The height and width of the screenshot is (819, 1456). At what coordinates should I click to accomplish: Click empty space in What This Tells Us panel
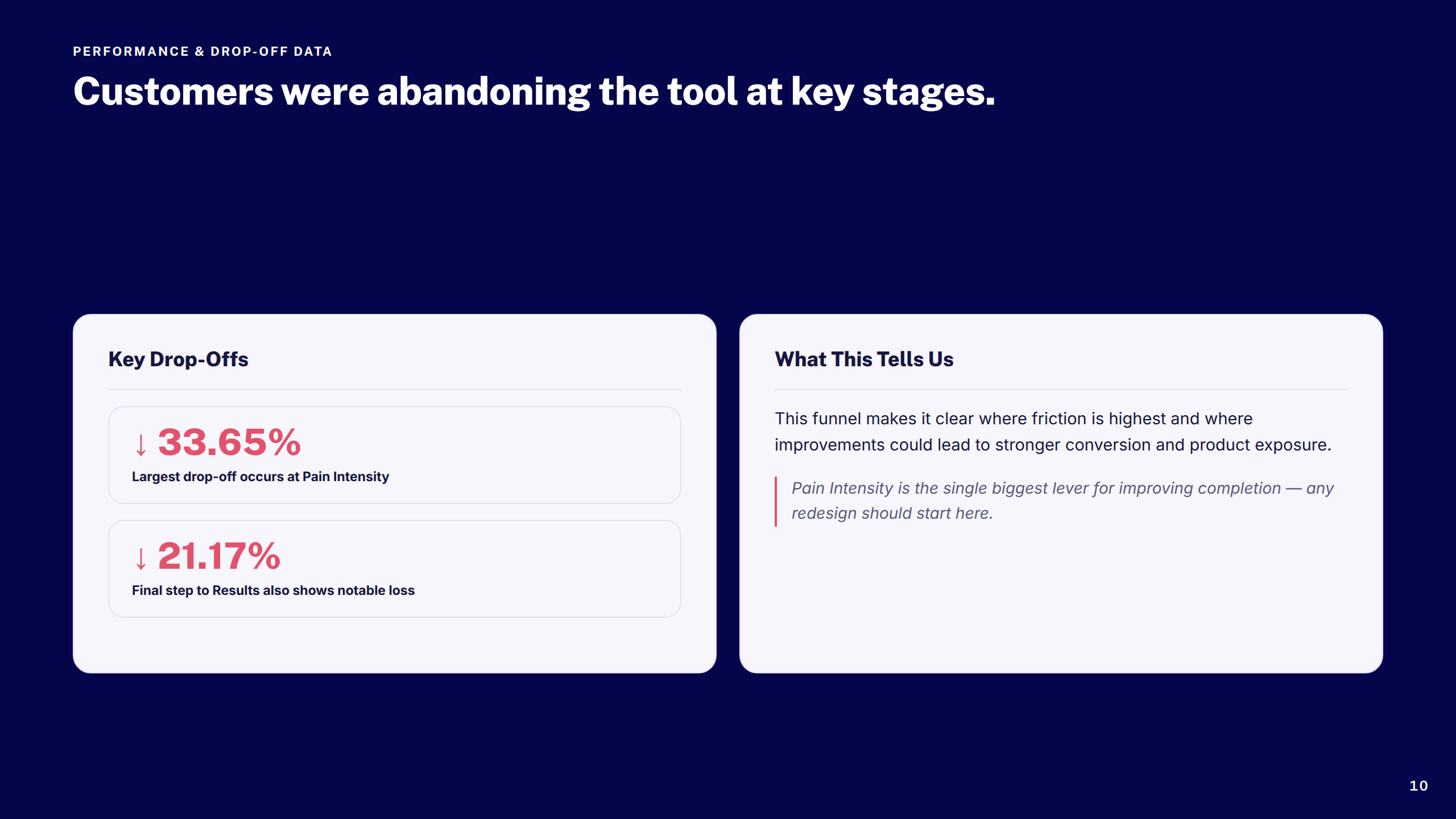coord(1061,603)
